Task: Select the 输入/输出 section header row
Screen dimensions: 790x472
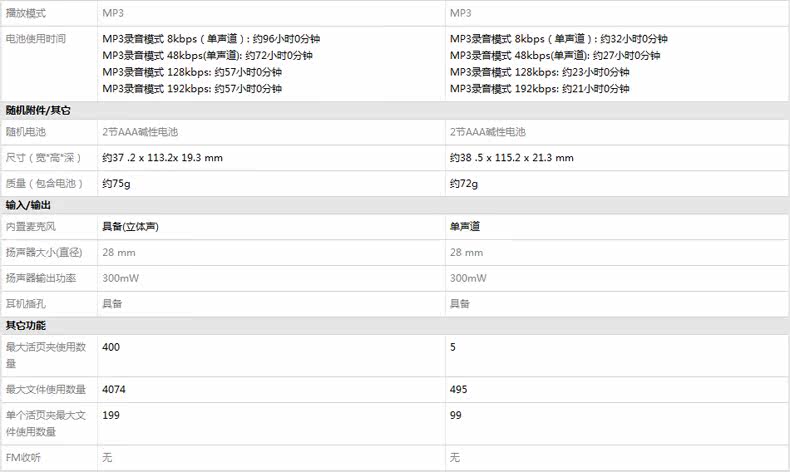Action: coord(28,205)
